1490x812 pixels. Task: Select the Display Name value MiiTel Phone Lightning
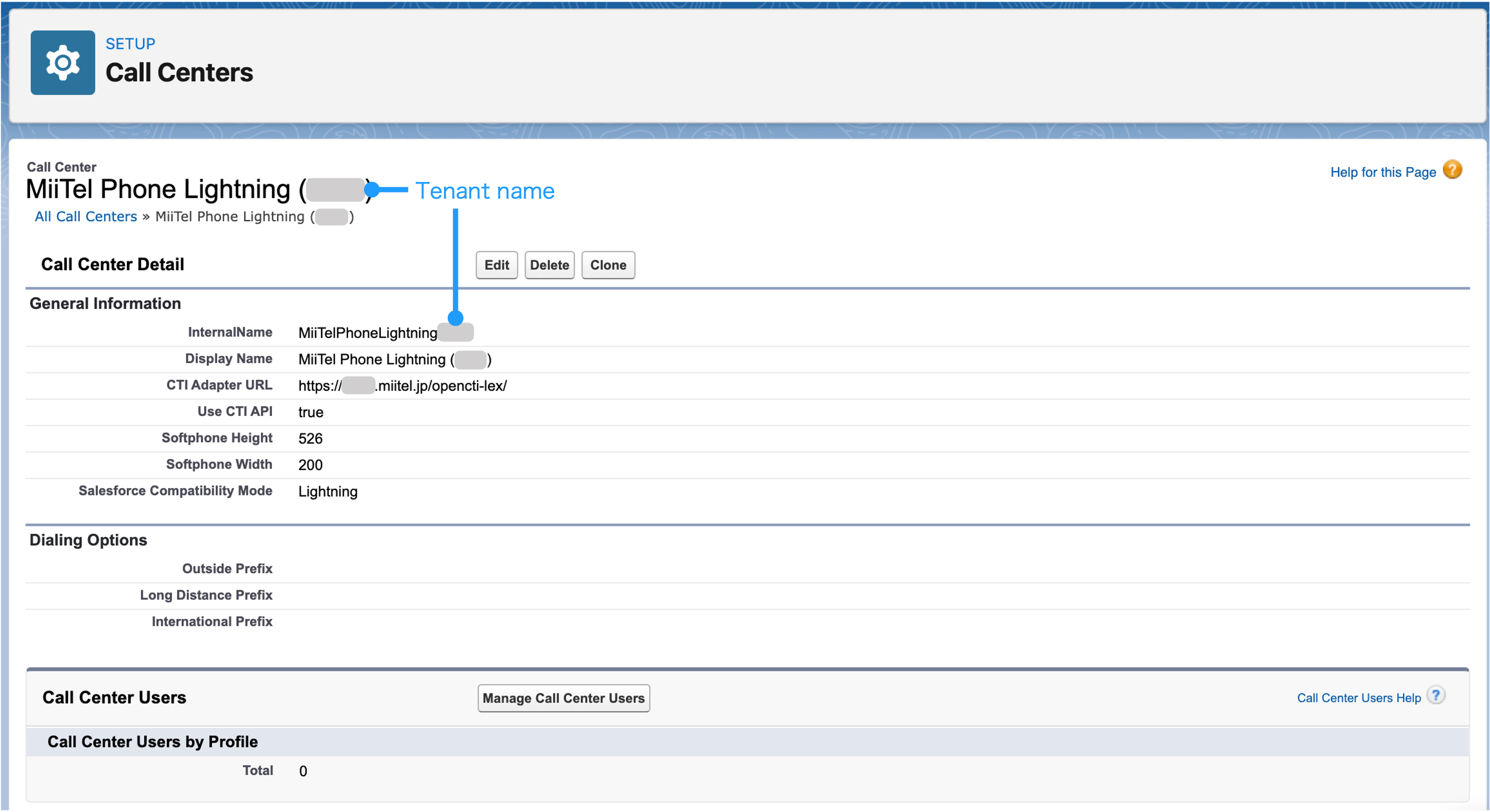[x=395, y=360]
